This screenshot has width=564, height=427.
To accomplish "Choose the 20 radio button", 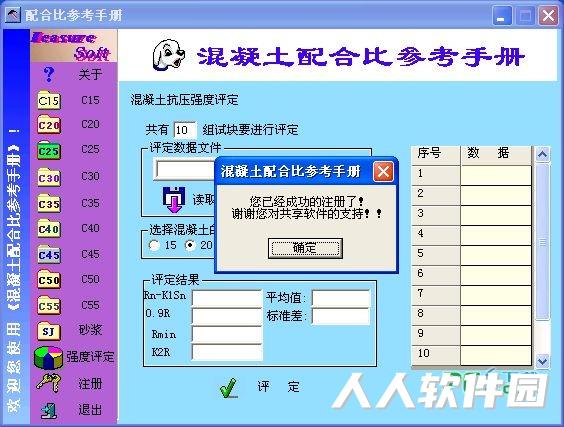I will (x=190, y=245).
